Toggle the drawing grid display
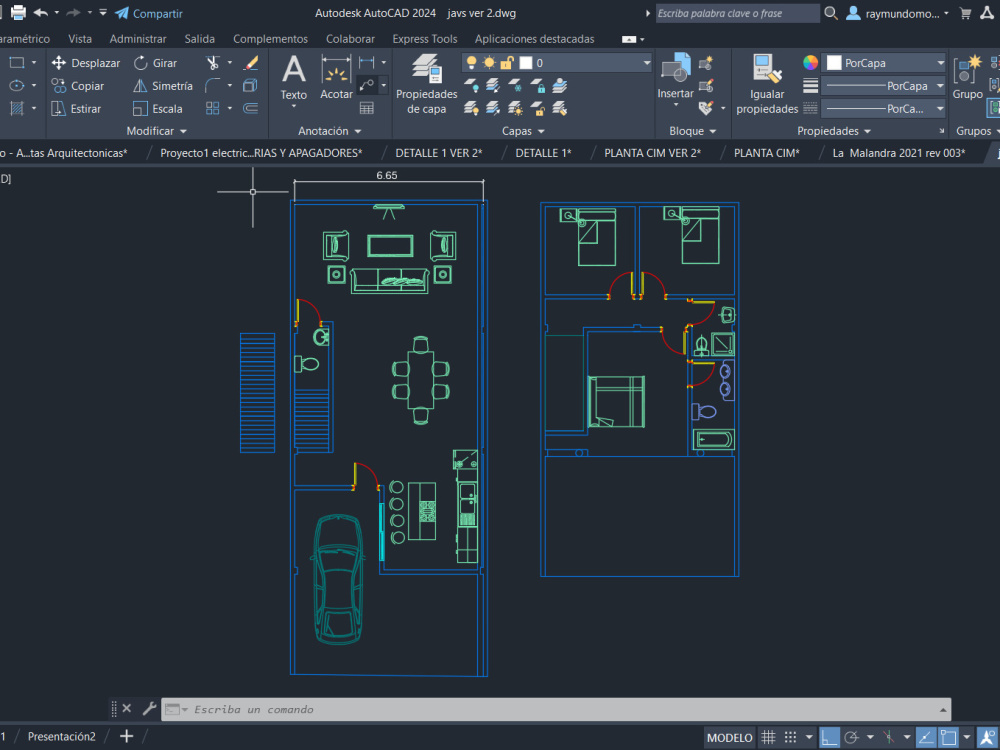The width and height of the screenshot is (1000, 750). point(768,737)
